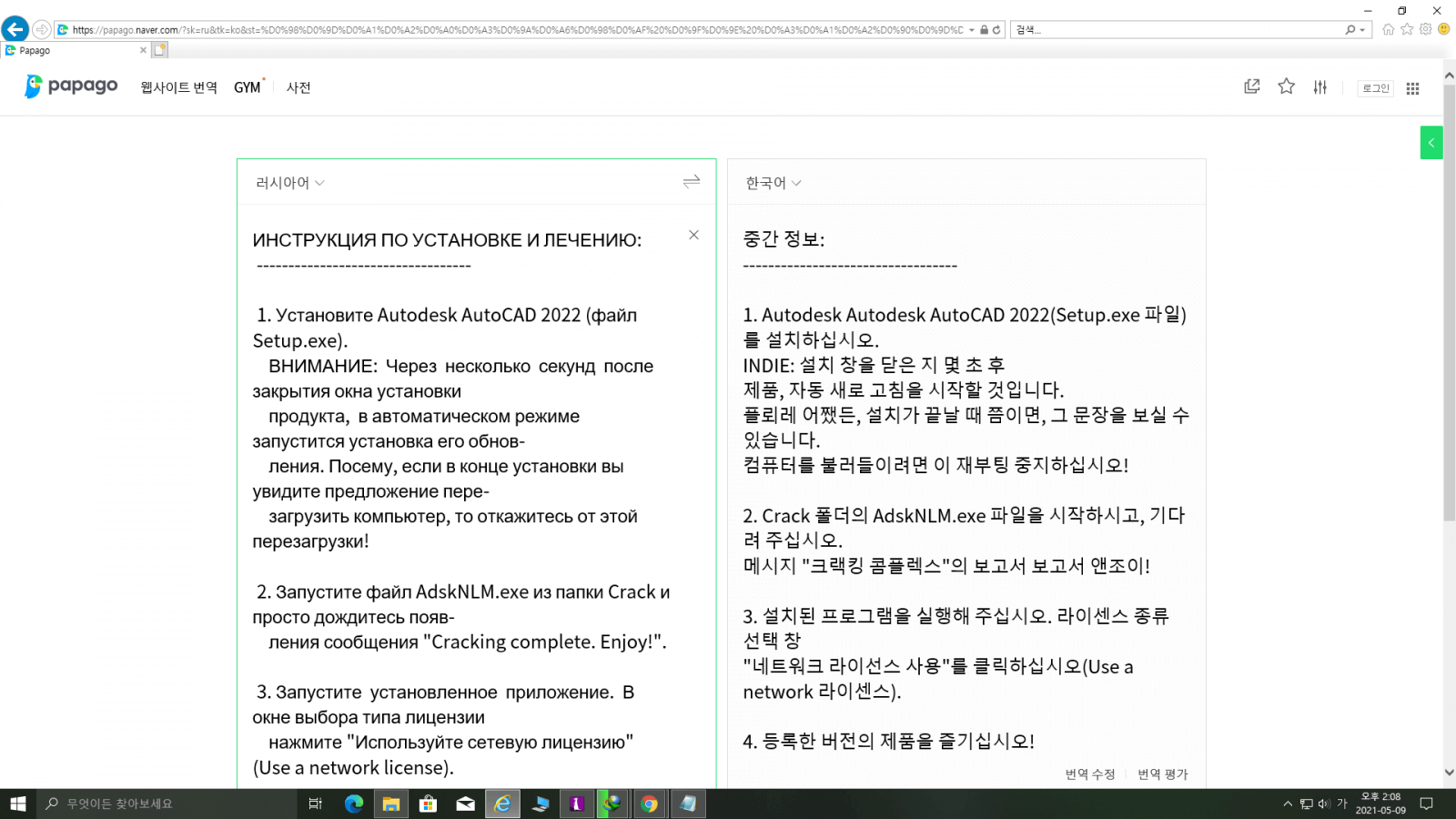1456x819 pixels.
Task: Open the notification center
Action: (1427, 804)
